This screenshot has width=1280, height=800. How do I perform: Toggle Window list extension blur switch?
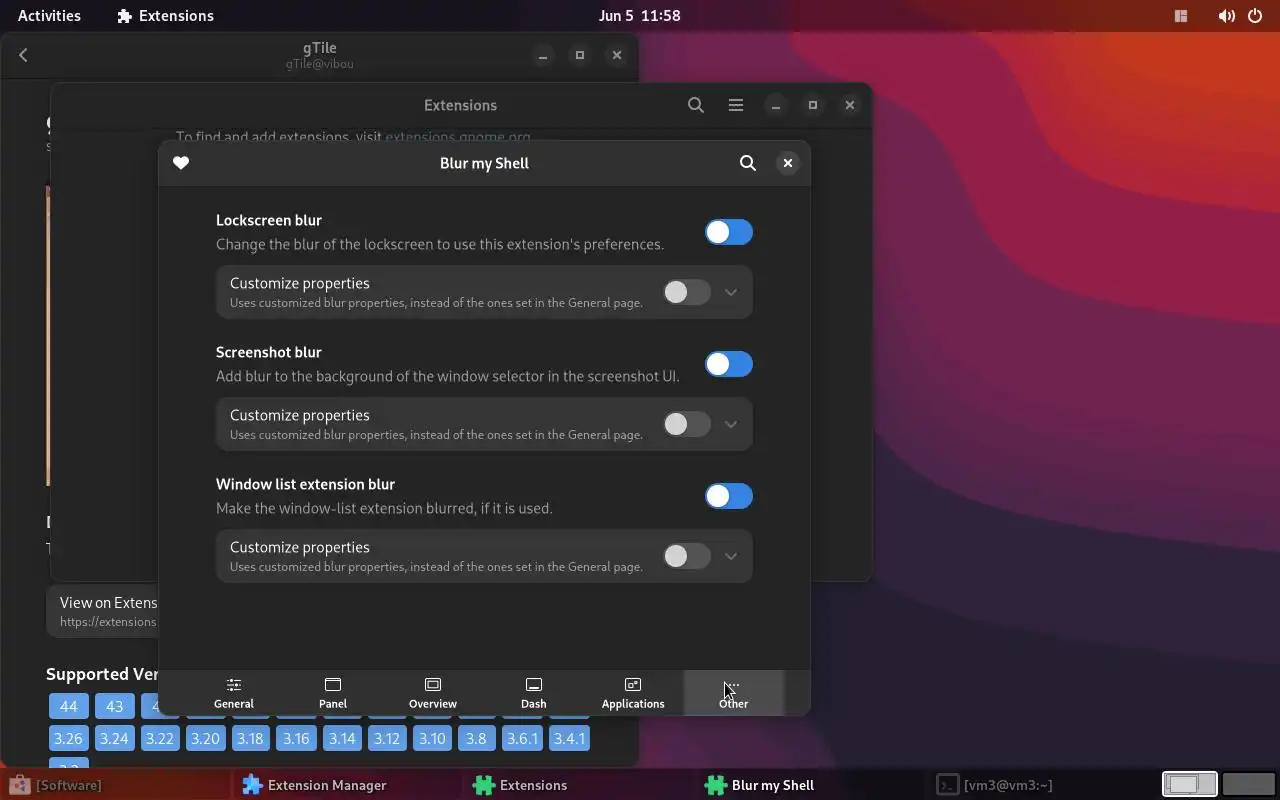point(729,496)
